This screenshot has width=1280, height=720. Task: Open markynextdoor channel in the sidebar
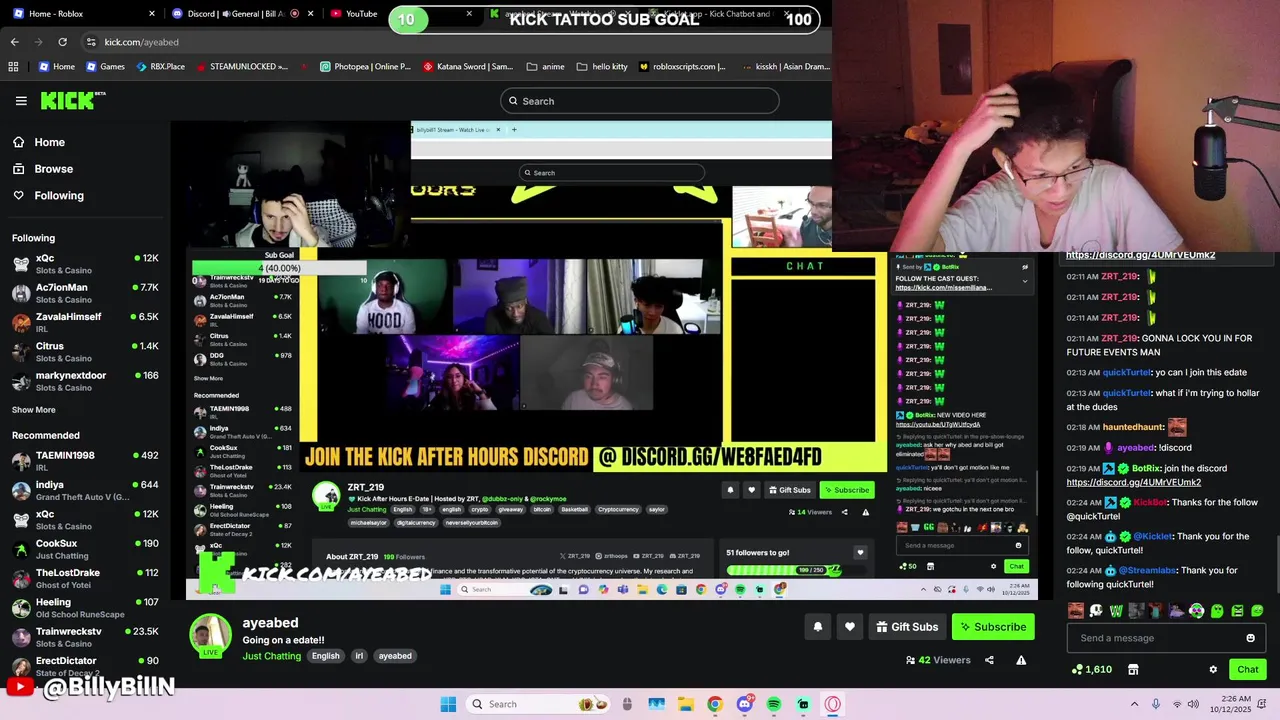click(85, 381)
